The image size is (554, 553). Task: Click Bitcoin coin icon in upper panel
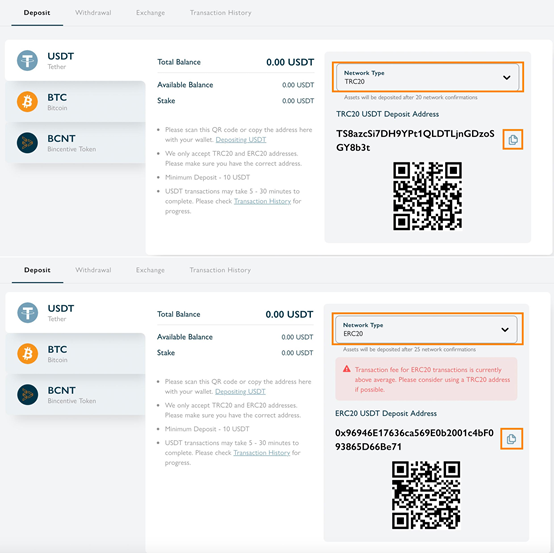click(27, 102)
